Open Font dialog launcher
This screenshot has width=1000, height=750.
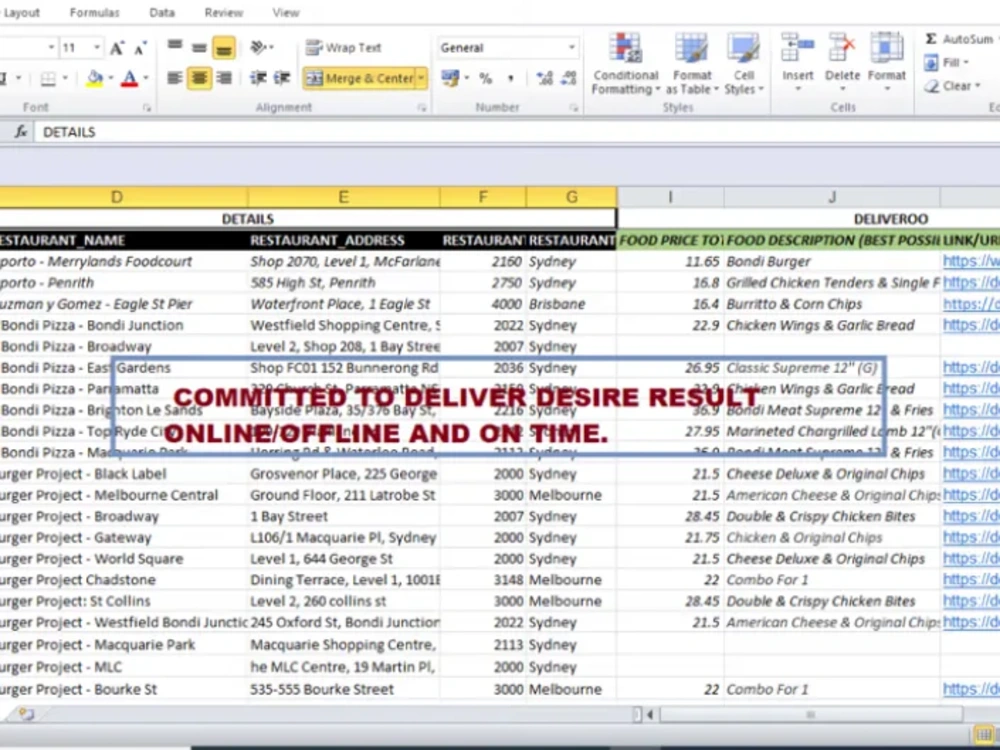[x=147, y=108]
